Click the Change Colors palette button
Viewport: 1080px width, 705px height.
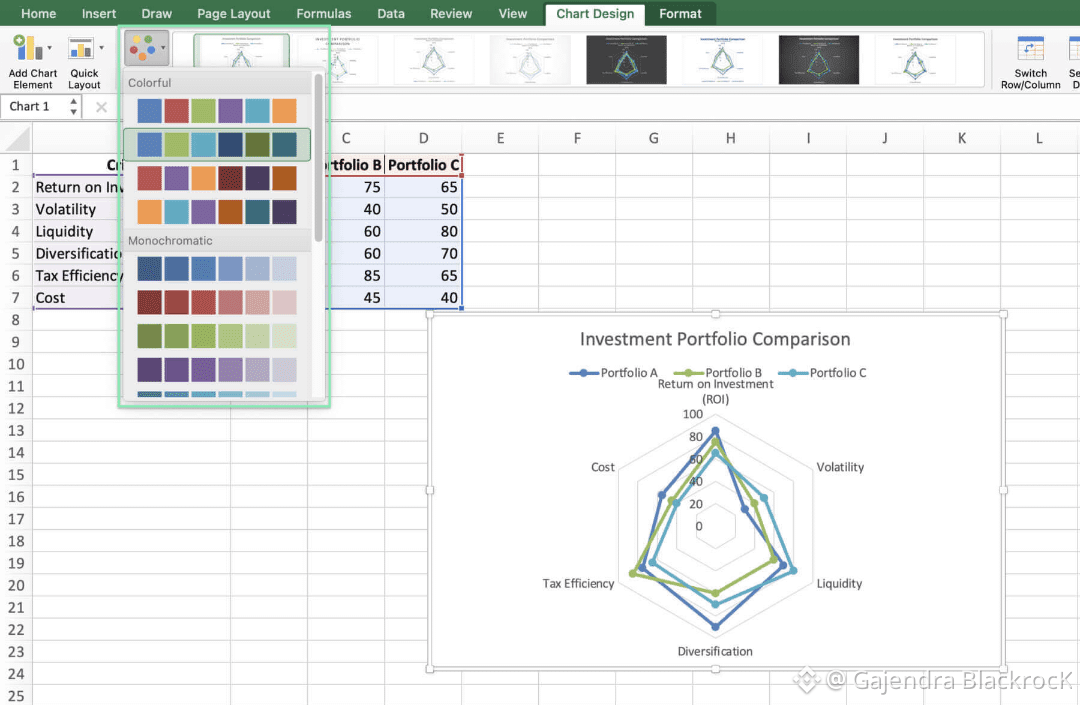pos(146,49)
